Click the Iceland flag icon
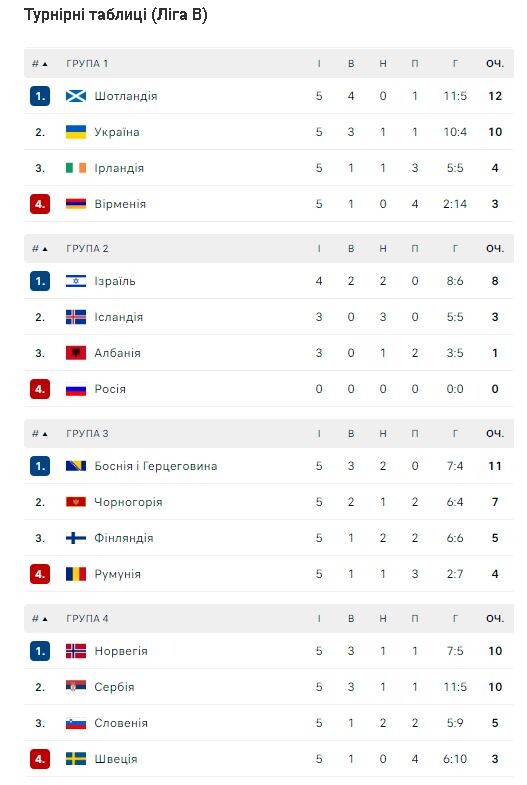Screen dimensions: 527x785 tap(76, 317)
